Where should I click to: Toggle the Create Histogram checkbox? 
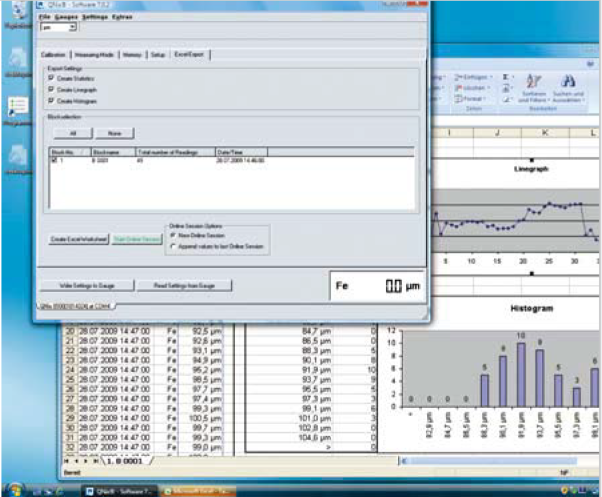pos(52,101)
